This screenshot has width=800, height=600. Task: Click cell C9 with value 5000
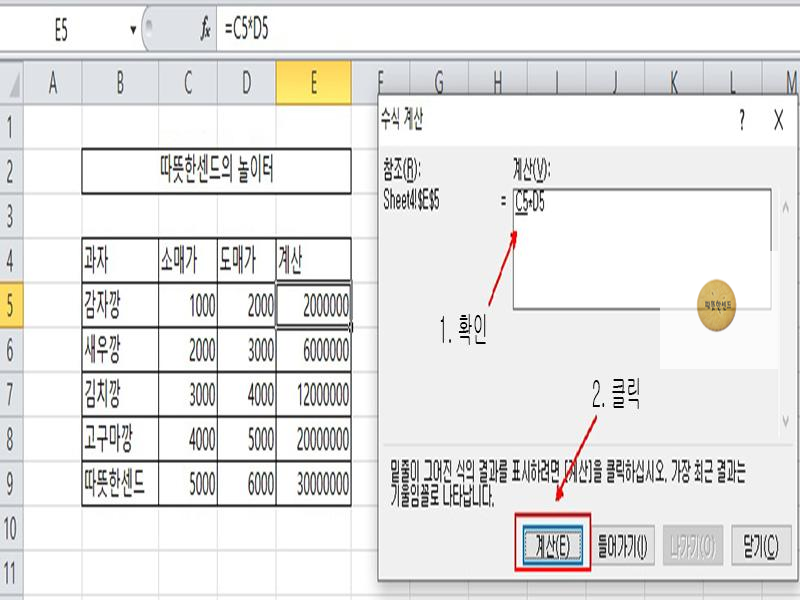point(188,483)
